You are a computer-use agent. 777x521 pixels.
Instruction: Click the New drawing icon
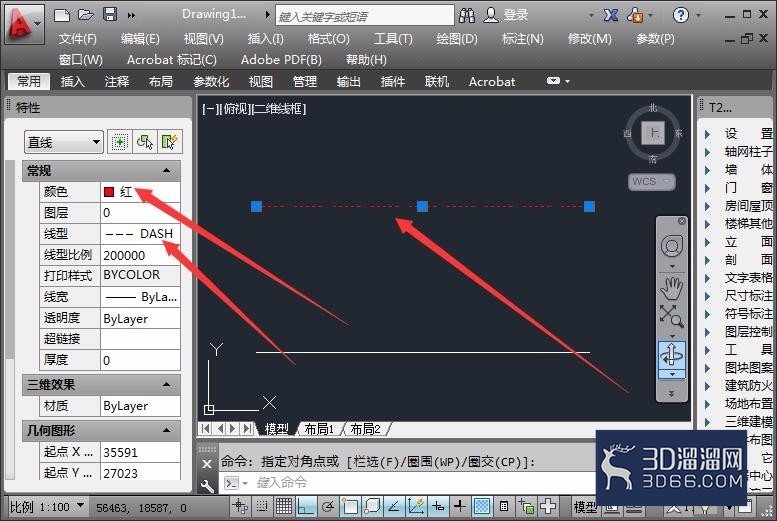[61, 15]
